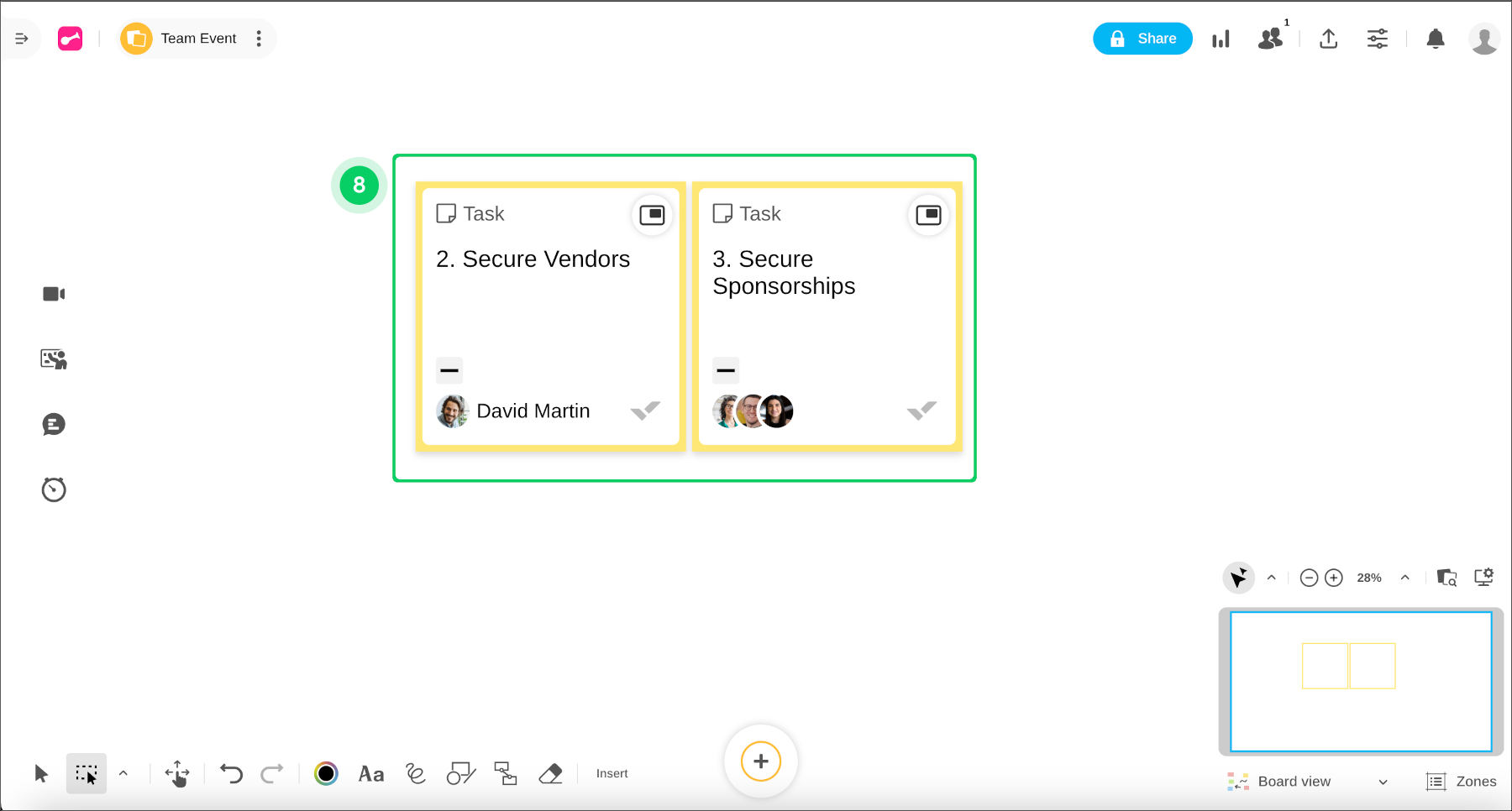Screen dimensions: 1512x811
Task: Start the timer from left sidebar
Action: 54,489
